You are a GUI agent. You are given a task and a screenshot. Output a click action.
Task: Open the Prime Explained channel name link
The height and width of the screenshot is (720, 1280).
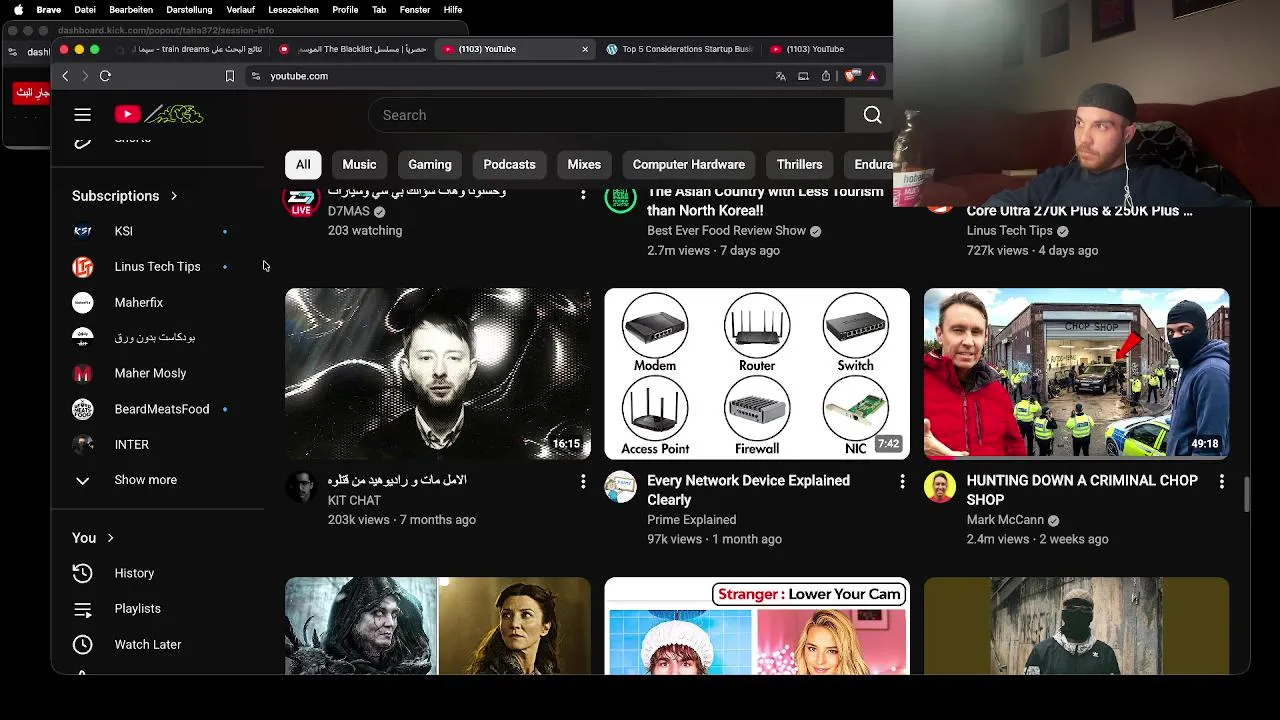point(691,520)
